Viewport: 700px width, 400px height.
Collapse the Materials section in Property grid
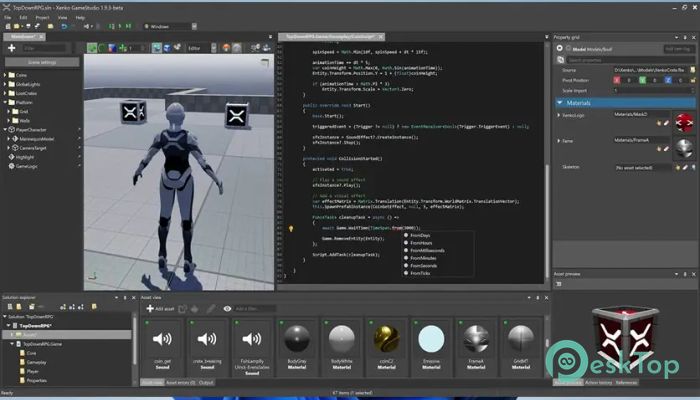(559, 103)
